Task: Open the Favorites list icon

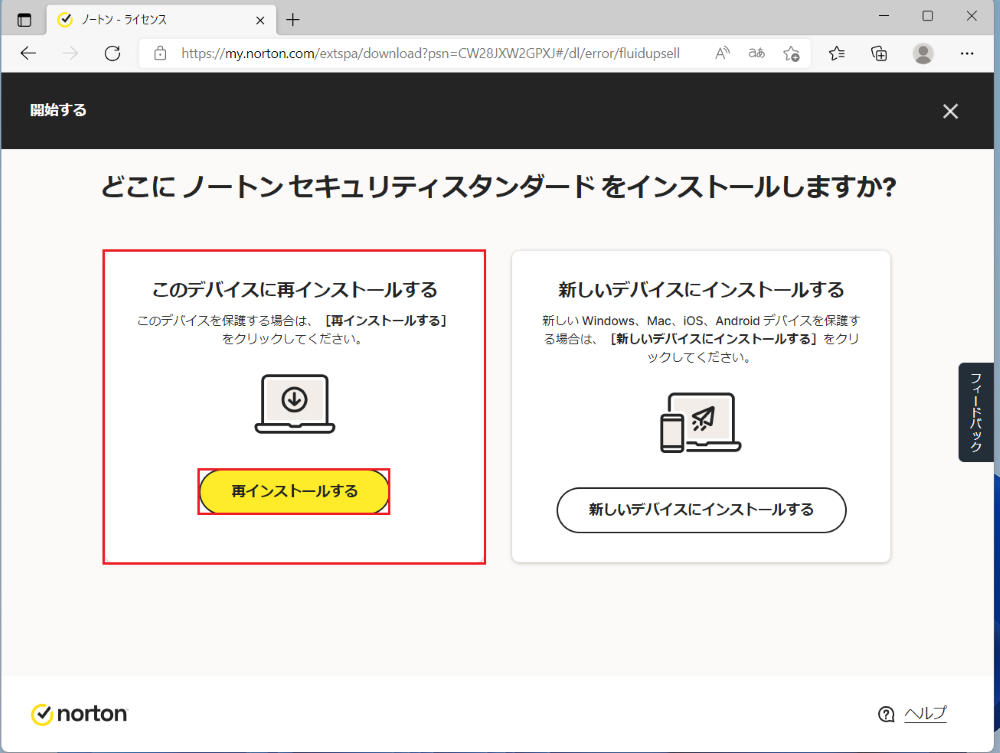Action: [837, 54]
